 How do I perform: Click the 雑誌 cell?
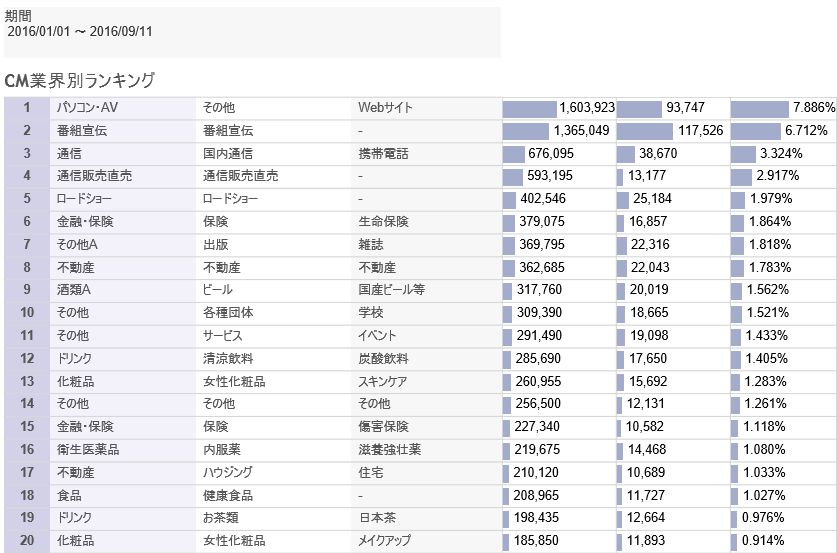click(372, 245)
